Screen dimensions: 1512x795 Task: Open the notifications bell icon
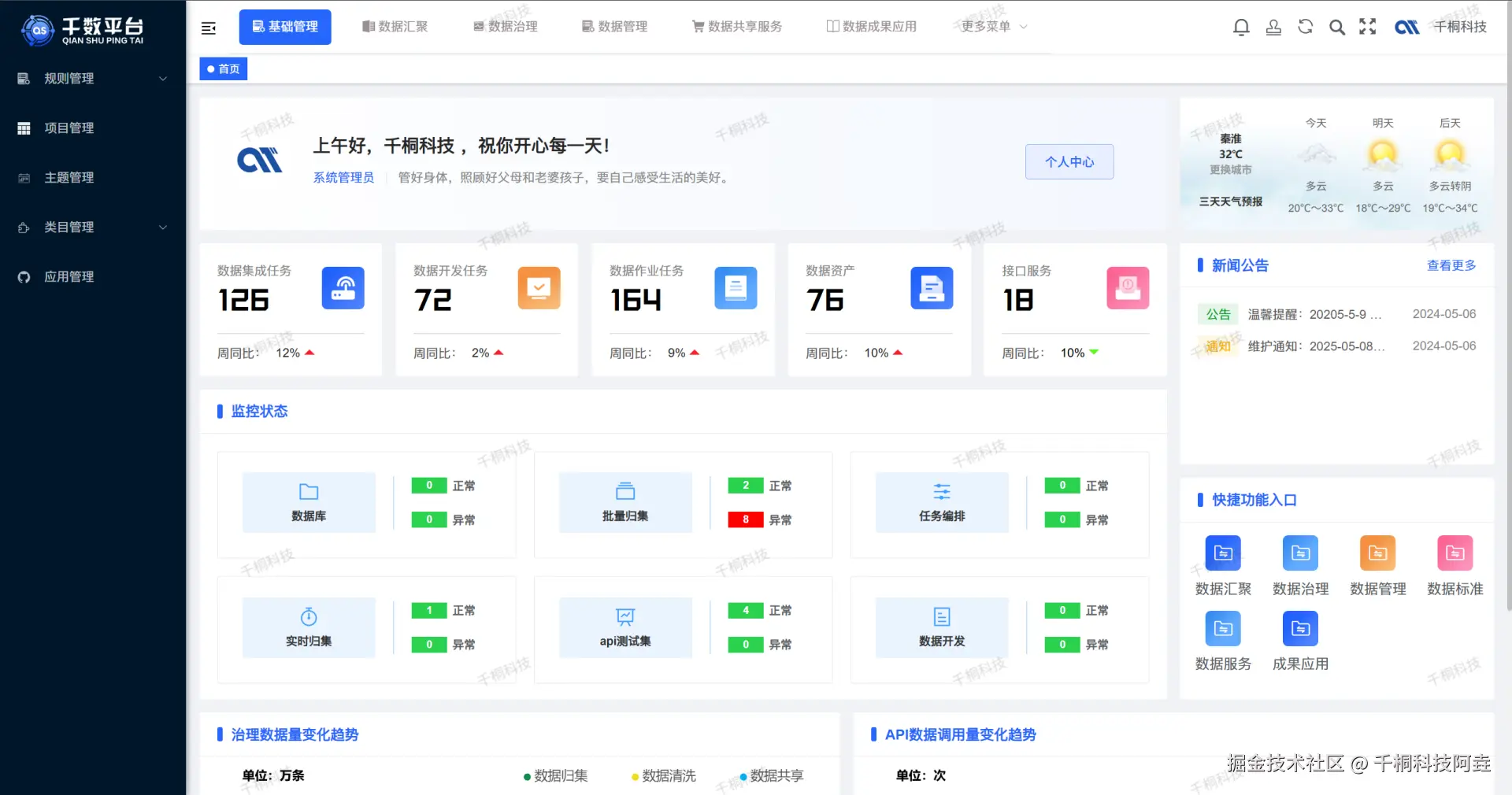(x=1241, y=26)
